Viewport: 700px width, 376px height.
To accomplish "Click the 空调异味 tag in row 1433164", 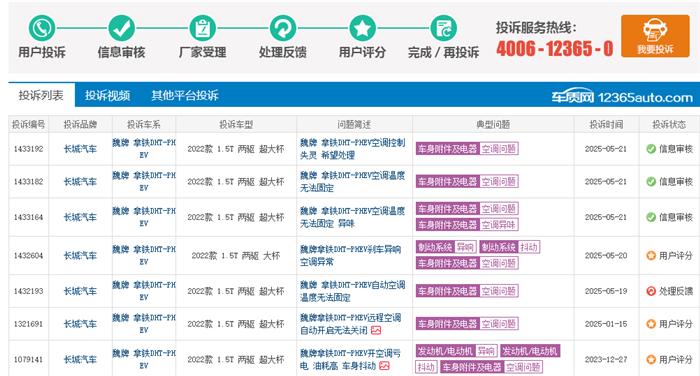I will point(467,225).
